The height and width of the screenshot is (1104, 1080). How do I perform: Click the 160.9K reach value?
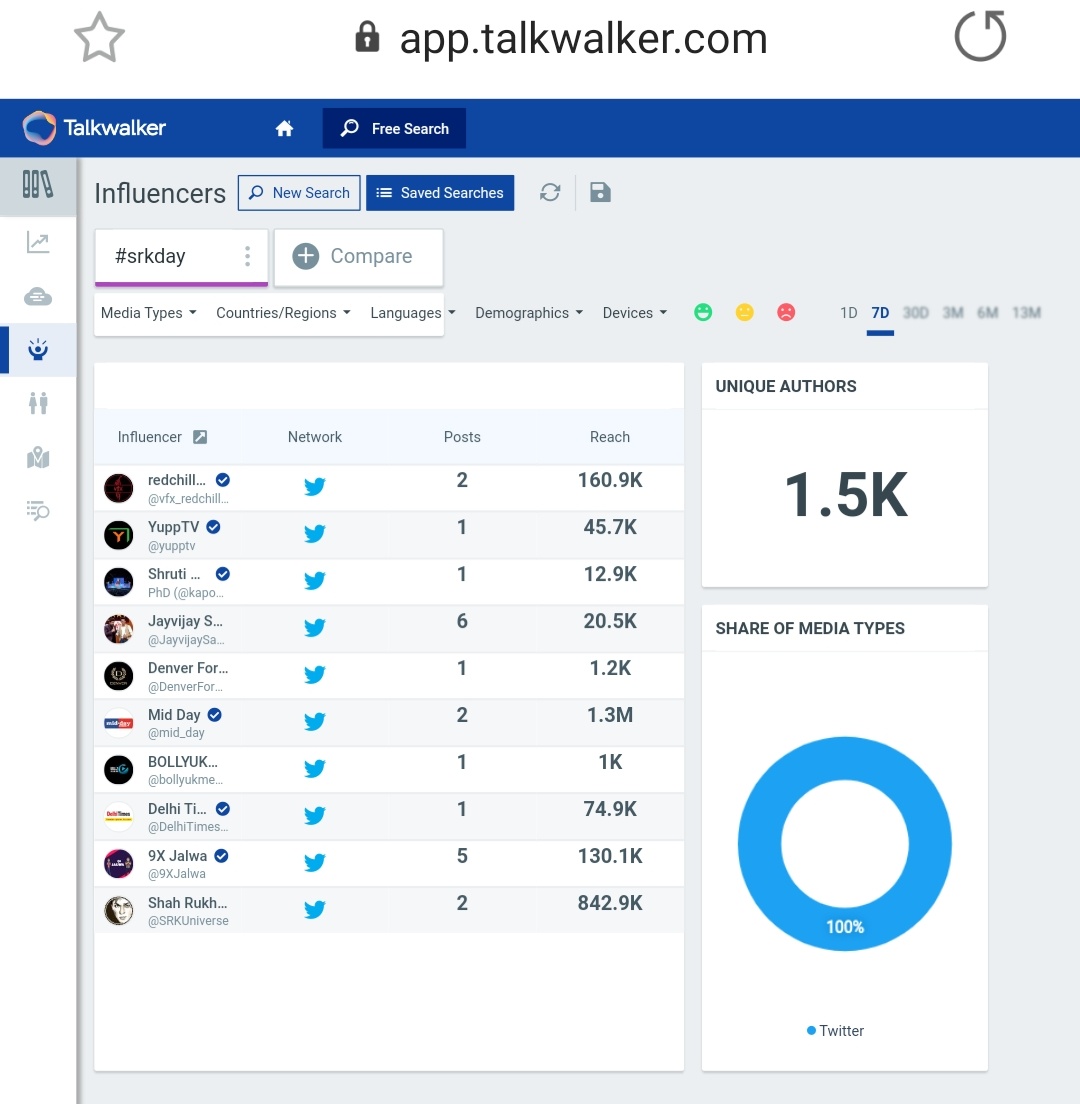[x=610, y=480]
